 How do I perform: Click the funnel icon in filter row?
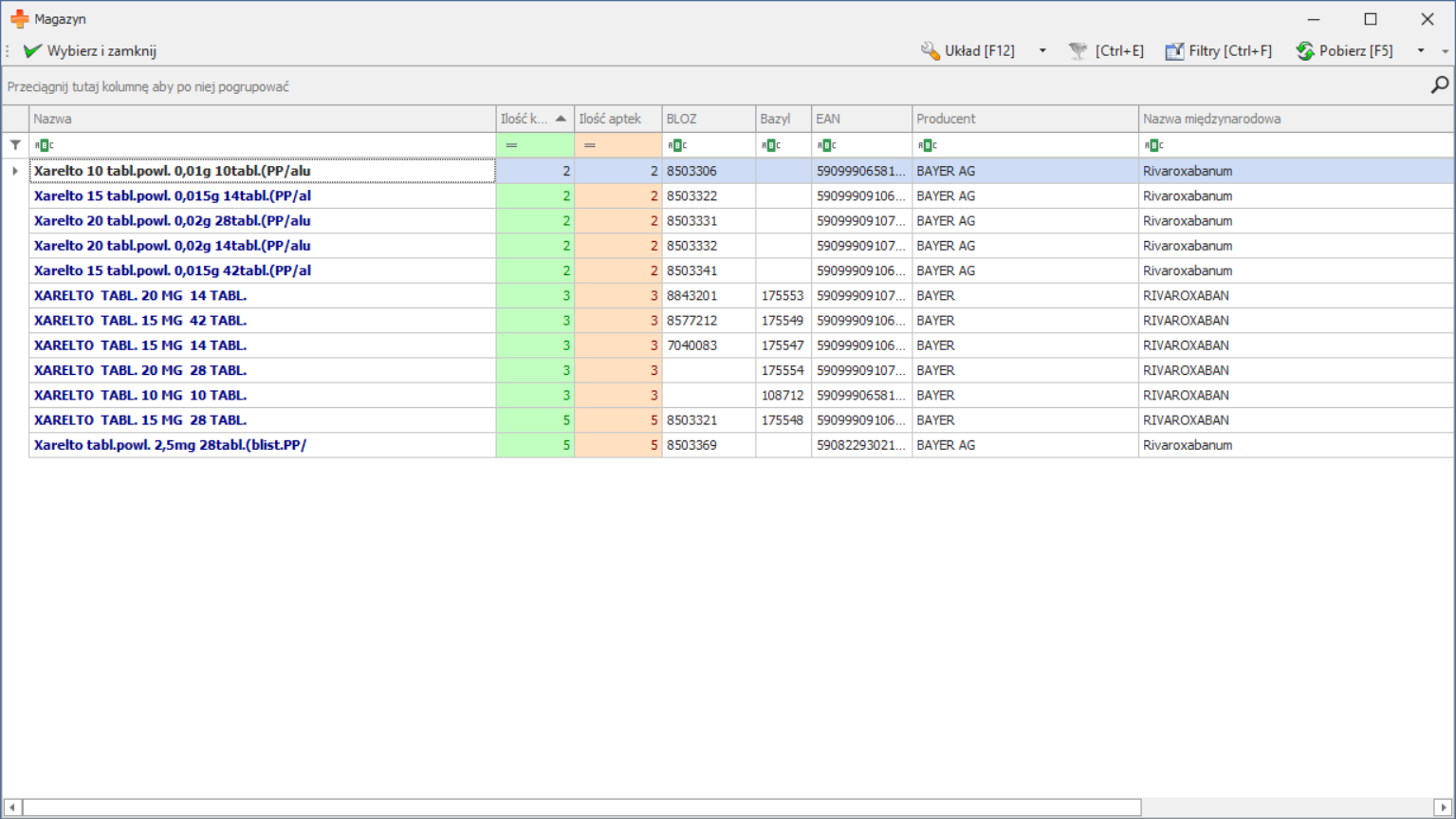[x=15, y=145]
